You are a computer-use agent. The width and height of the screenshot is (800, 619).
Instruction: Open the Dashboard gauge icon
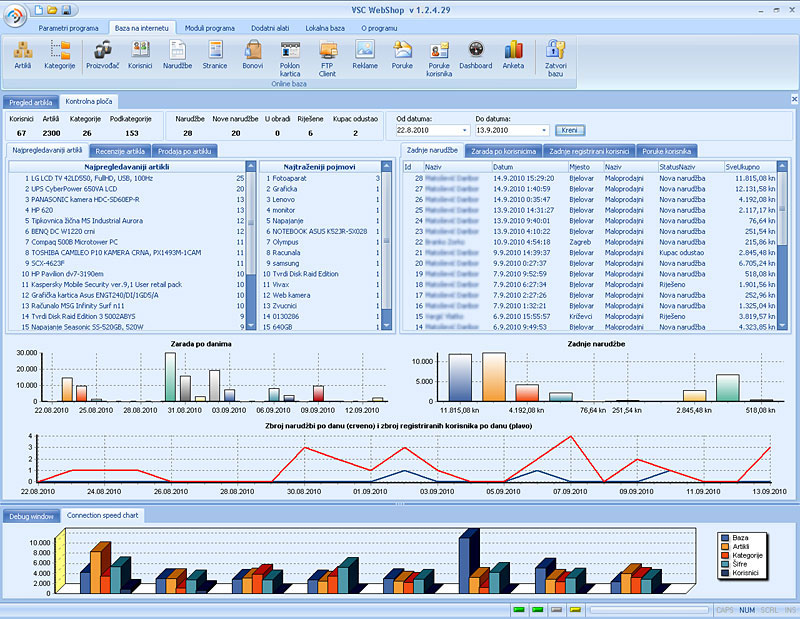[476, 53]
